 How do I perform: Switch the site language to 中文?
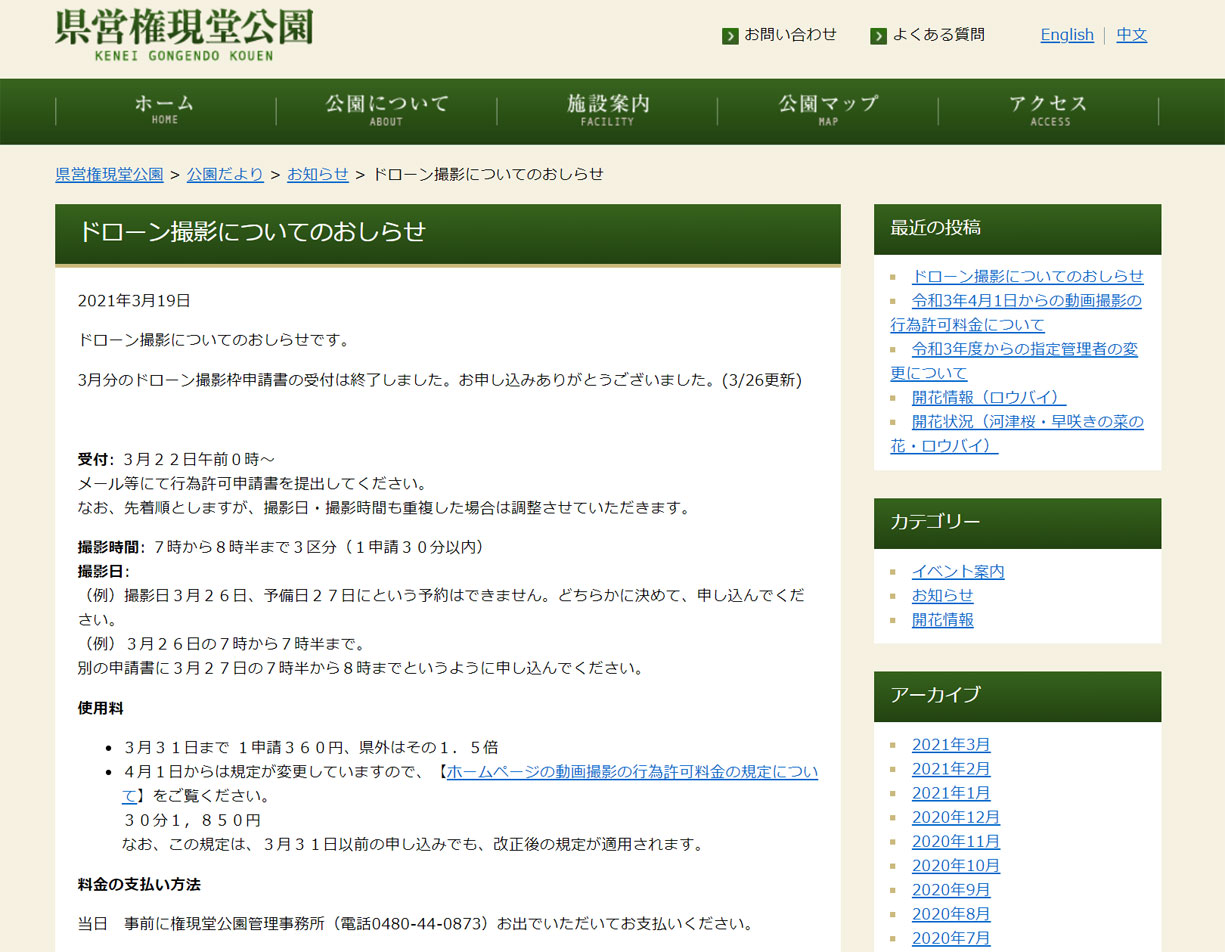click(1132, 35)
